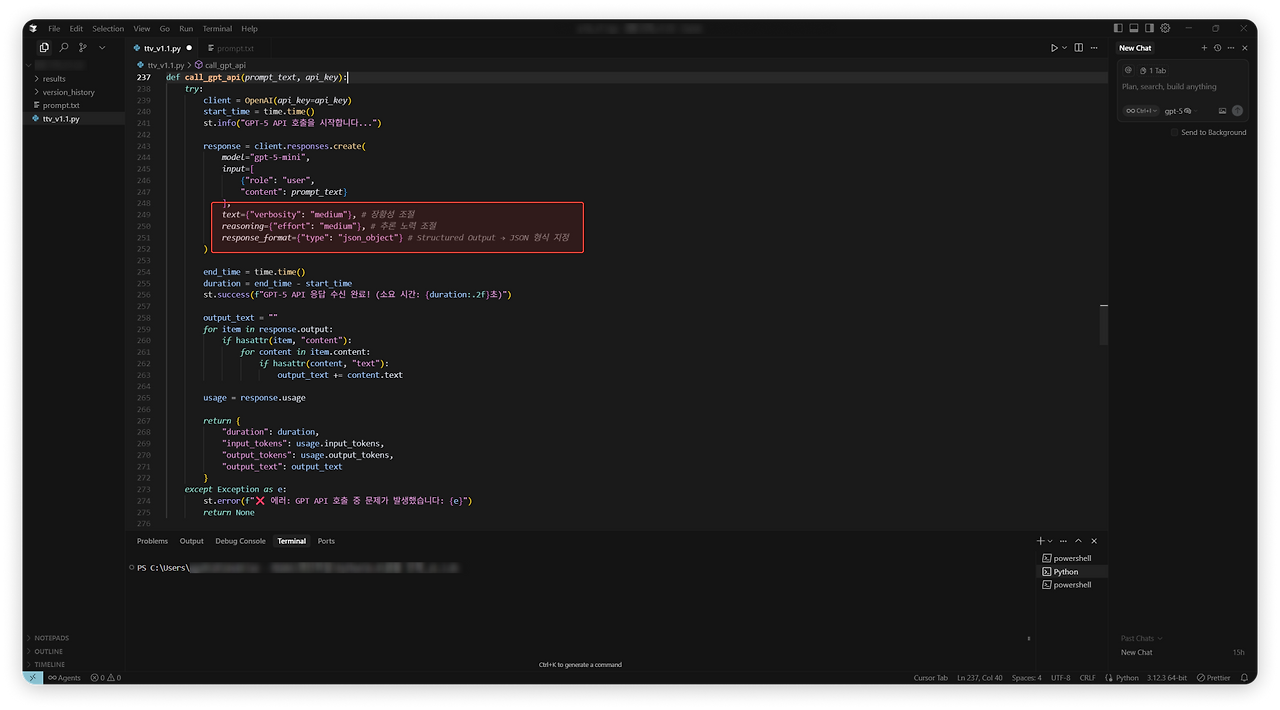
Task: Open editor more actions menu
Action: click(1093, 48)
